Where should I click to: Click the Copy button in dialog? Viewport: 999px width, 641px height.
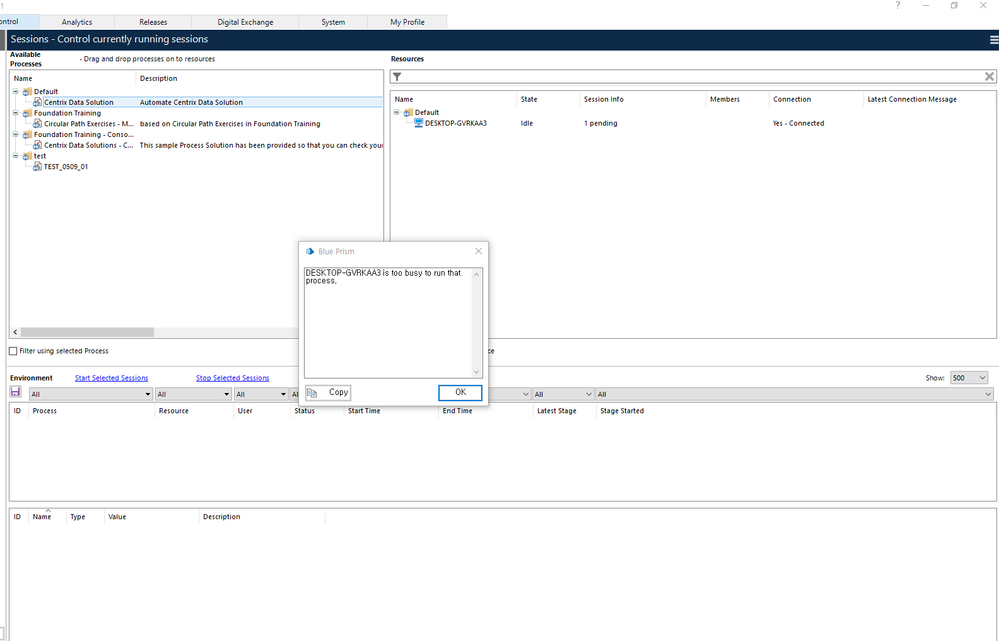coord(328,392)
